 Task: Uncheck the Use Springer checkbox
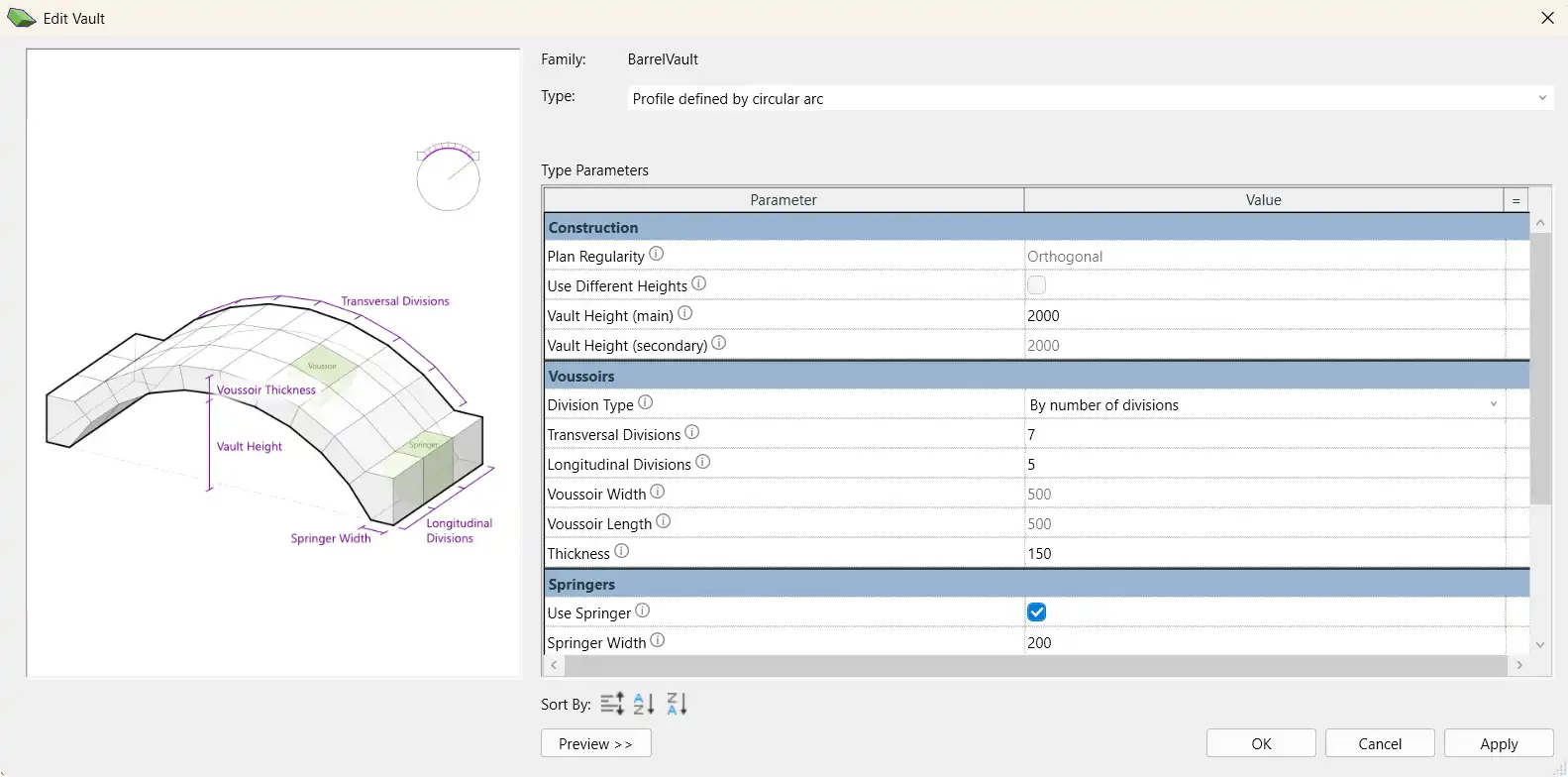click(x=1036, y=612)
